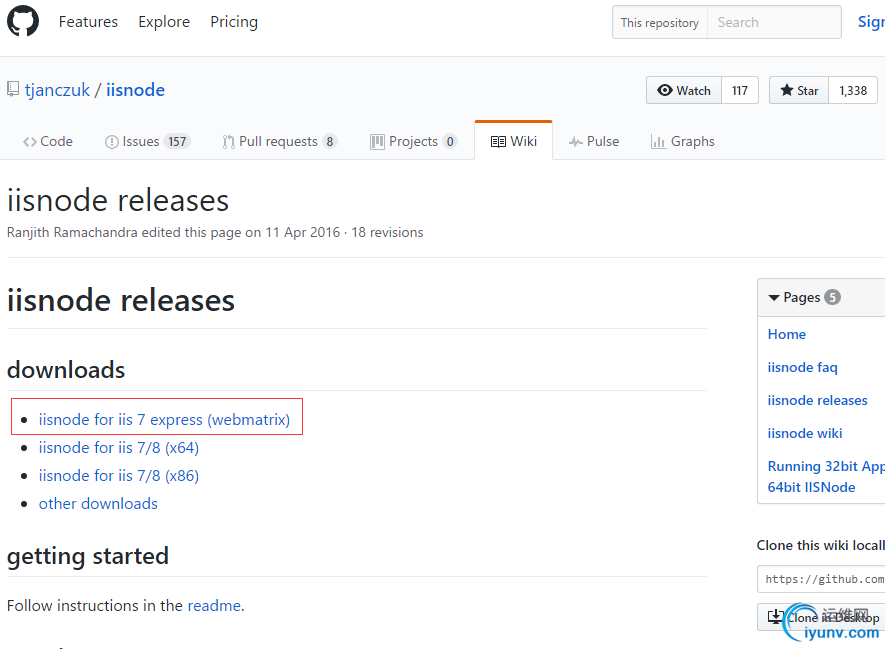Click the Projects board icon

click(x=377, y=142)
